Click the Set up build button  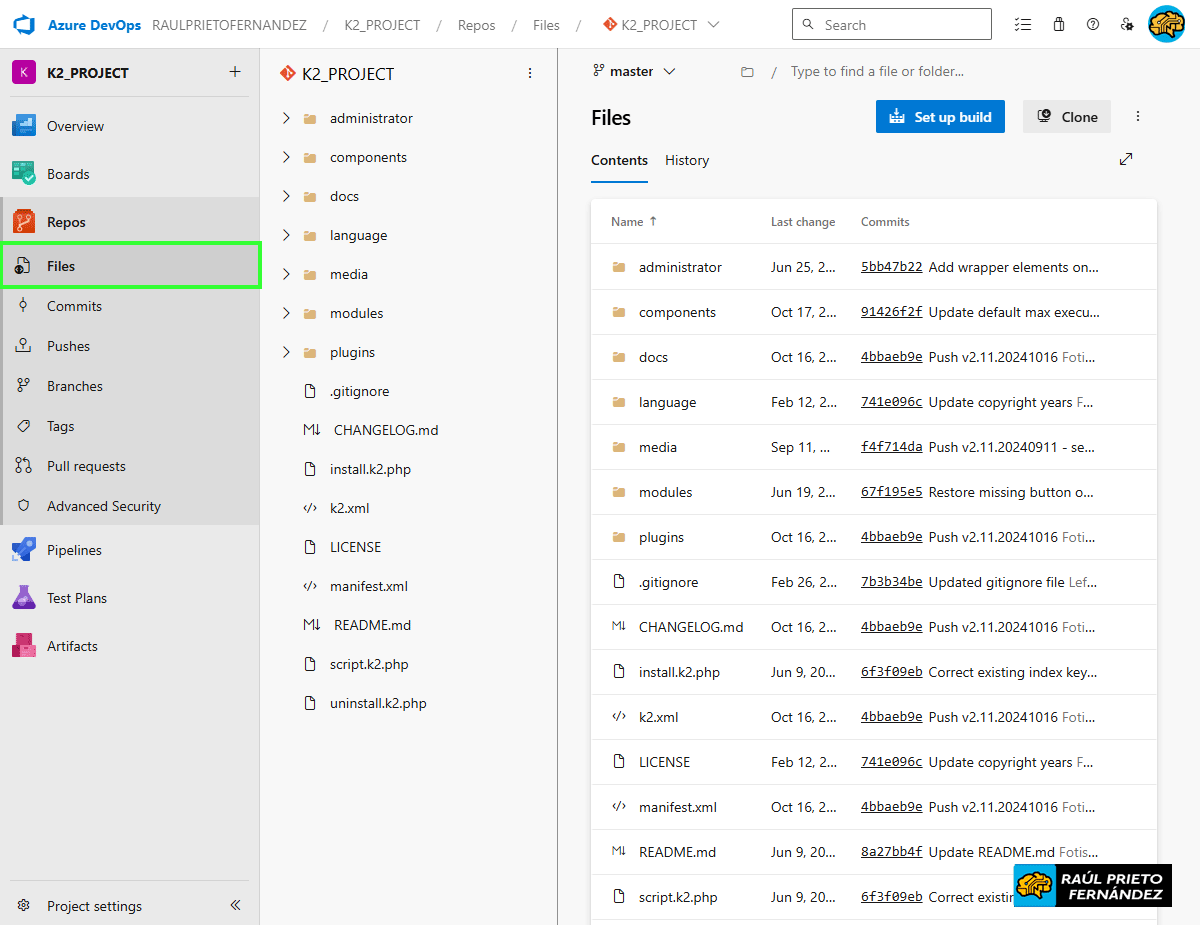940,117
